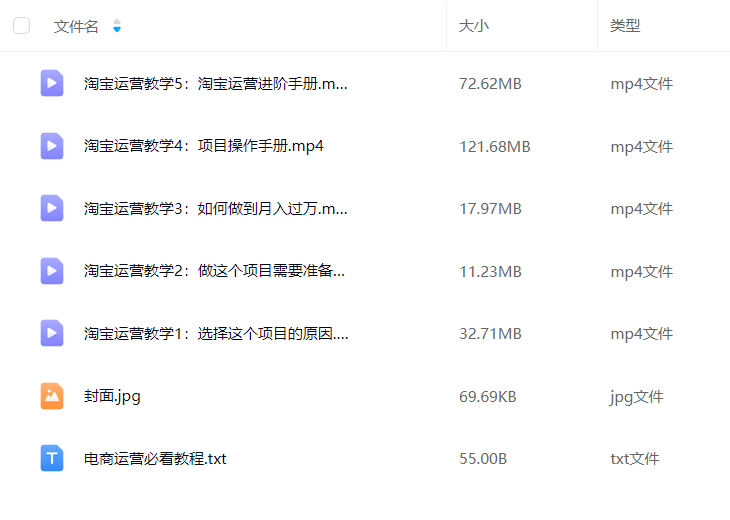Sort by the 类型 column header
The image size is (730, 520).
tap(625, 26)
